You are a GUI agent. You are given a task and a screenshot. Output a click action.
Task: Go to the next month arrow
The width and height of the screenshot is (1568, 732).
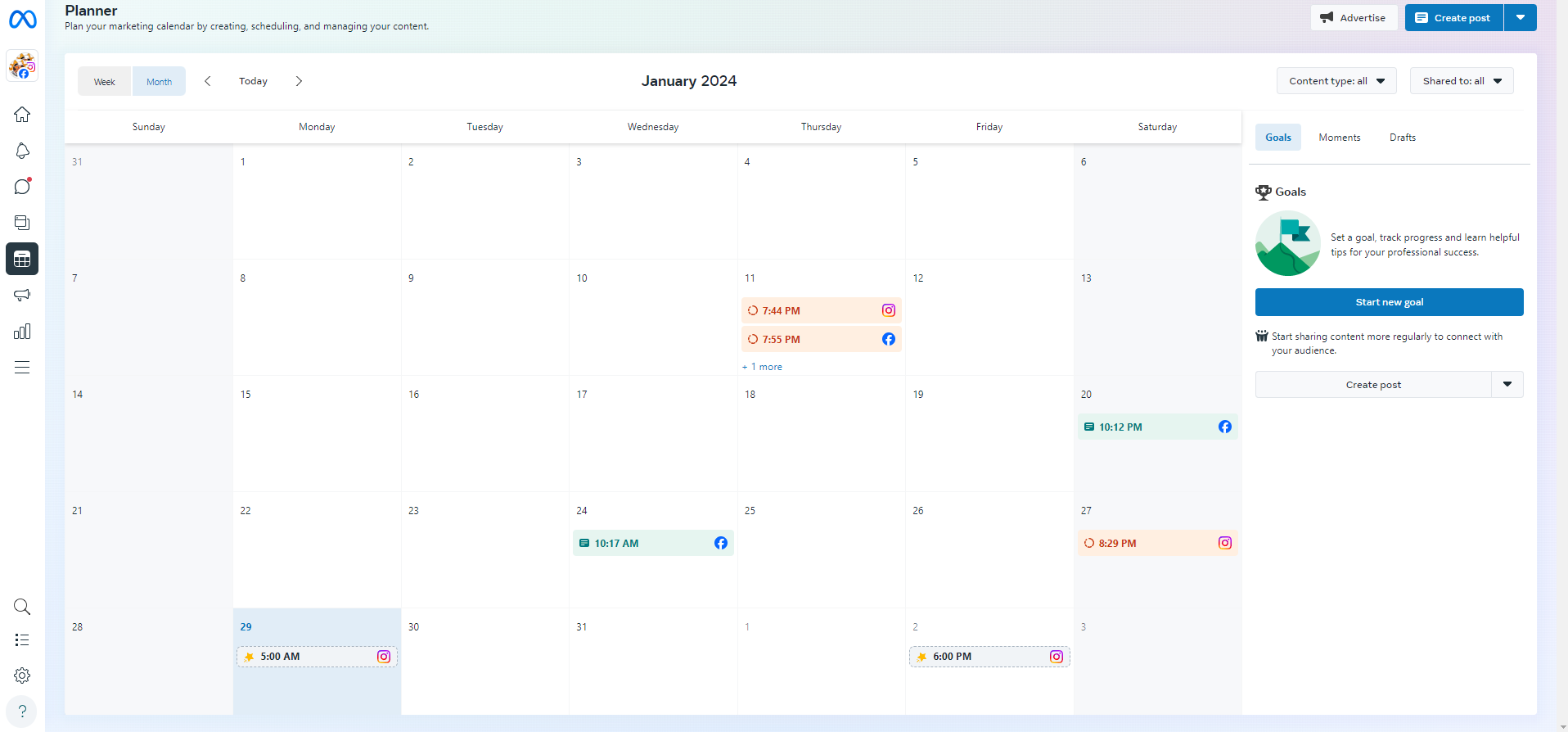(x=299, y=81)
